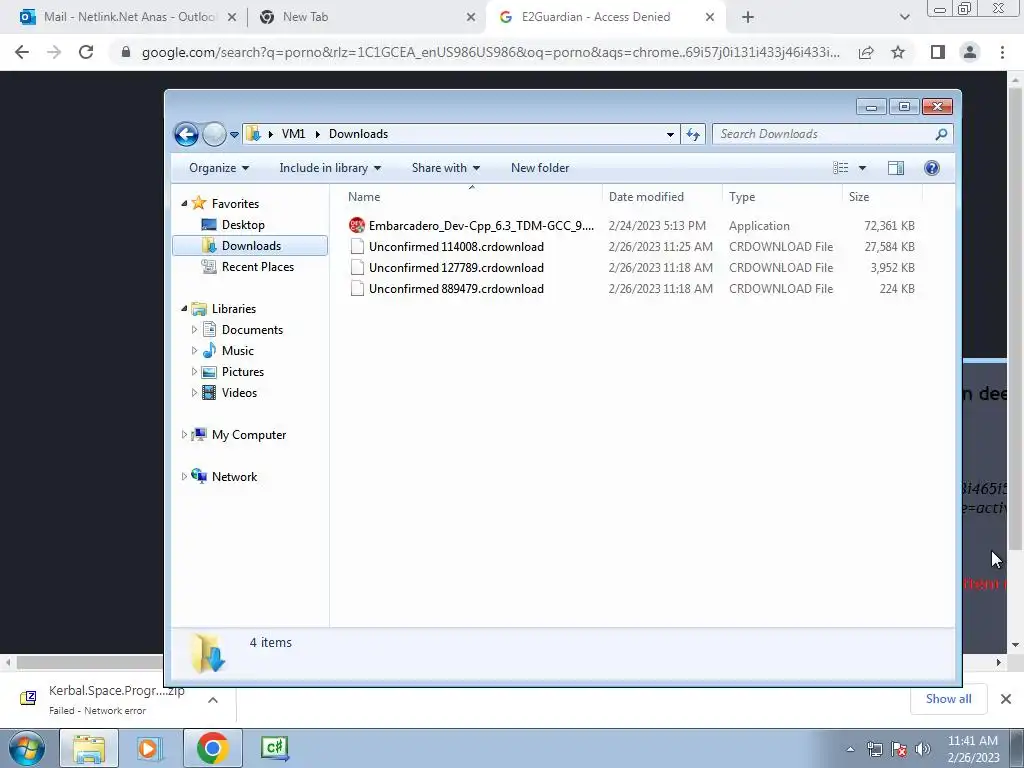Viewport: 1024px width, 768px height.
Task: Select Desktop in Favorites
Action: 242,225
